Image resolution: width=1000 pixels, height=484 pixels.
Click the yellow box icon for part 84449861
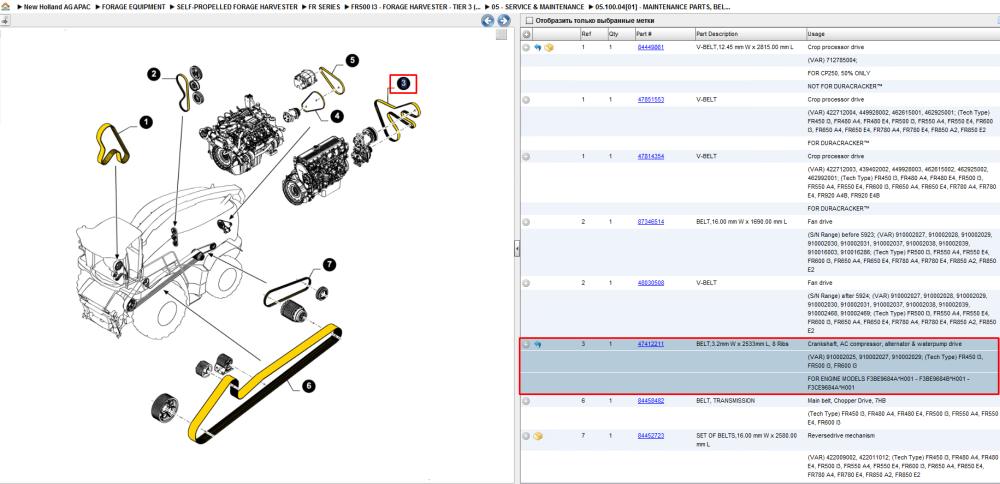click(548, 47)
